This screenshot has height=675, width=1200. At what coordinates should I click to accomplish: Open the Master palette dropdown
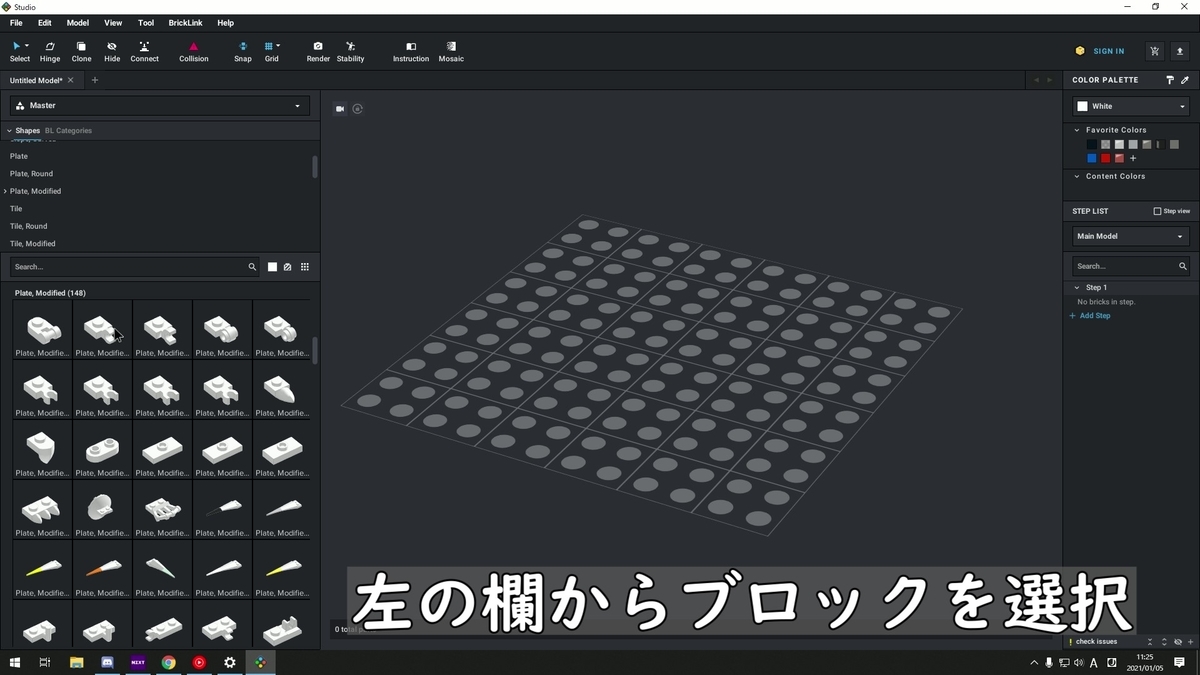(x=160, y=105)
